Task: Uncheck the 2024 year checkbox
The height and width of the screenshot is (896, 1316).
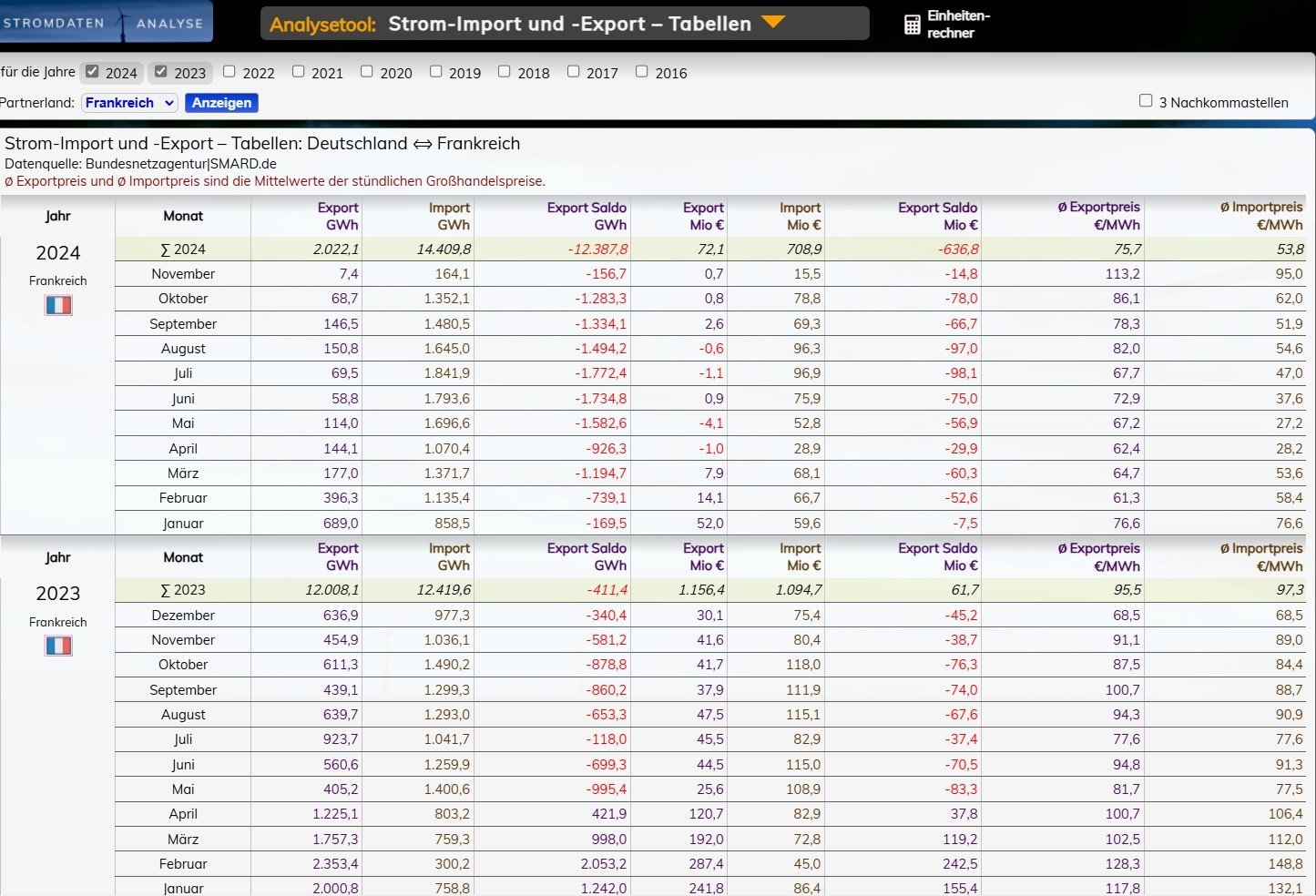Action: (92, 72)
